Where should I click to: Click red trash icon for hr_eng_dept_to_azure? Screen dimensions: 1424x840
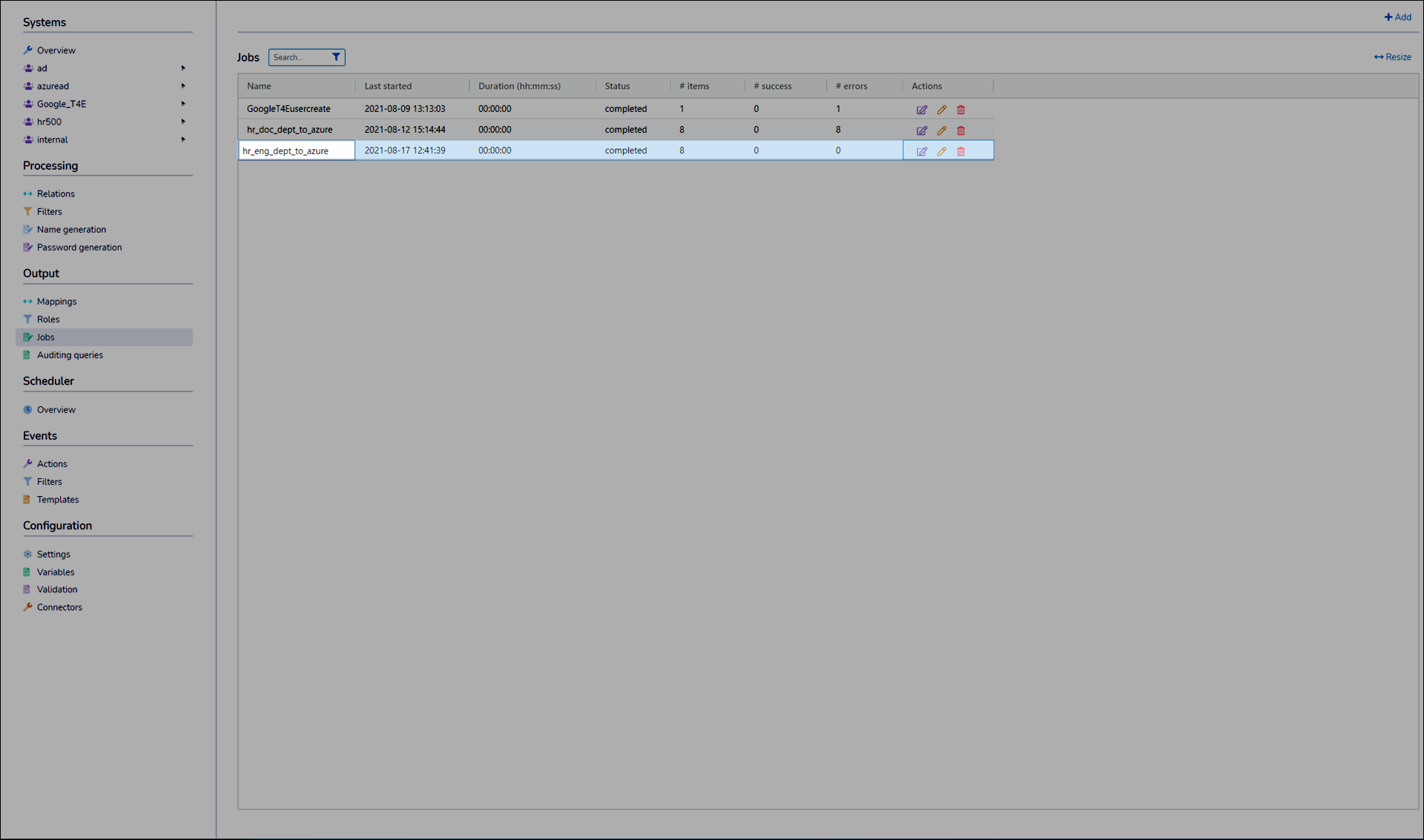pos(960,151)
